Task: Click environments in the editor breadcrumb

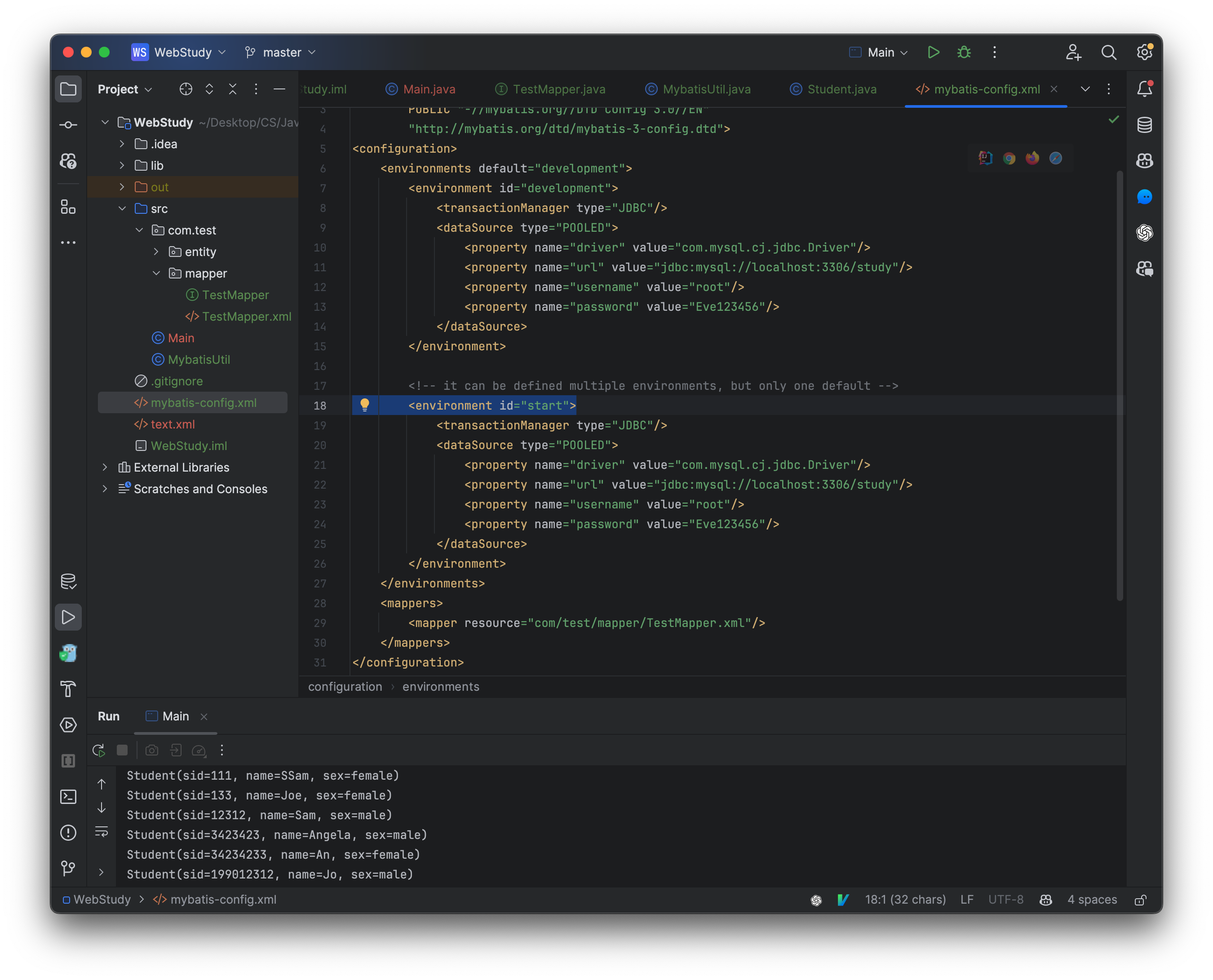Action: click(440, 686)
